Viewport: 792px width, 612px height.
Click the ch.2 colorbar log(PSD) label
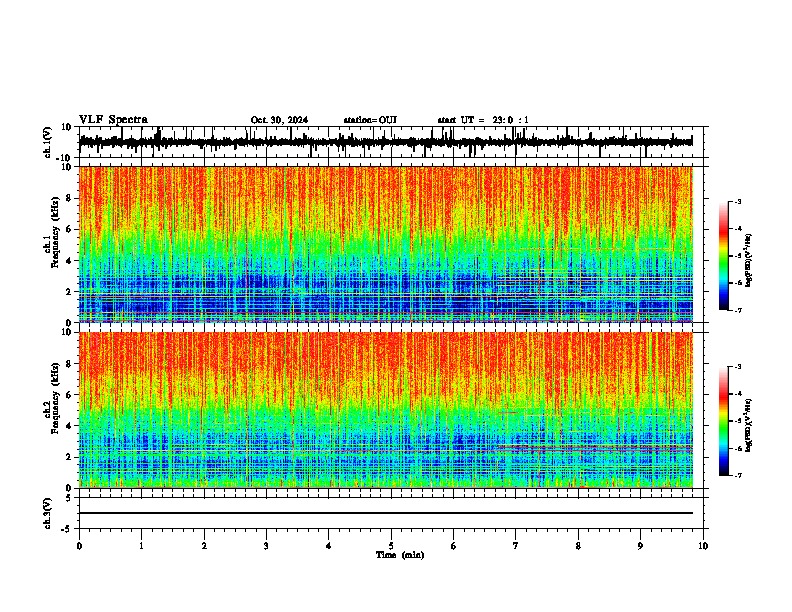749,425
